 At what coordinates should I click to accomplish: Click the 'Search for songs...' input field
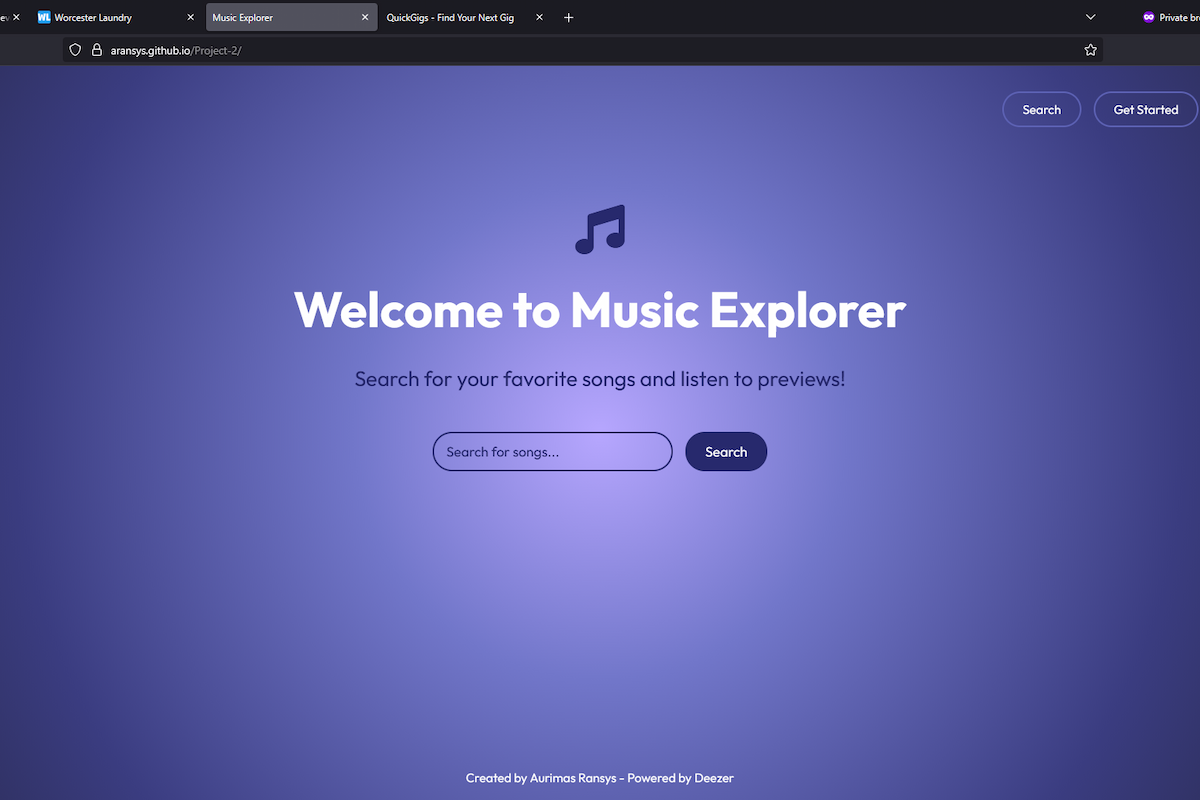pos(552,451)
